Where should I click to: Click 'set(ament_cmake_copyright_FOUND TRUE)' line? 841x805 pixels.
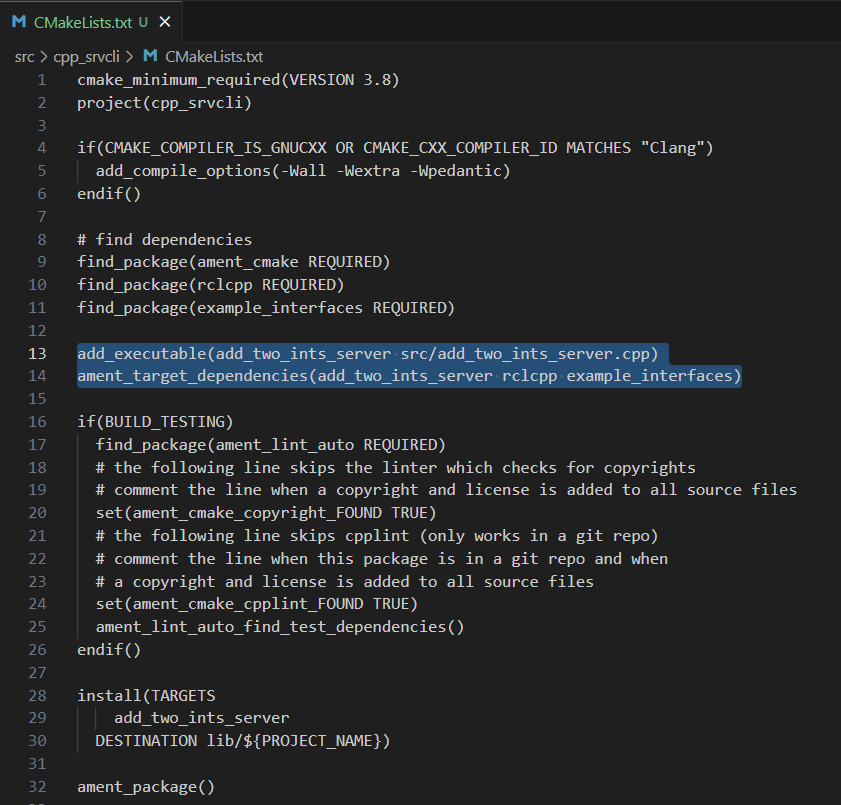click(x=265, y=513)
